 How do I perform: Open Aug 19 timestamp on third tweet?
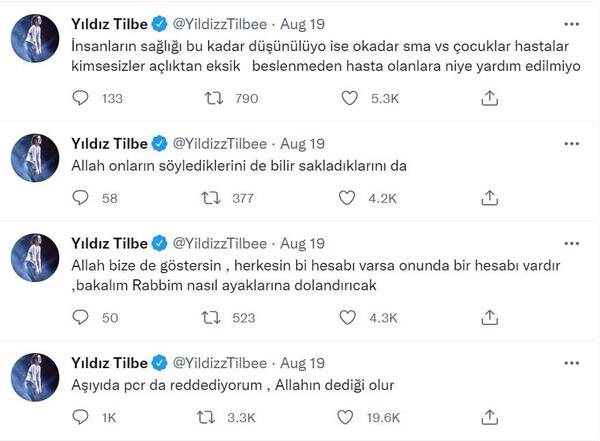[x=303, y=242]
